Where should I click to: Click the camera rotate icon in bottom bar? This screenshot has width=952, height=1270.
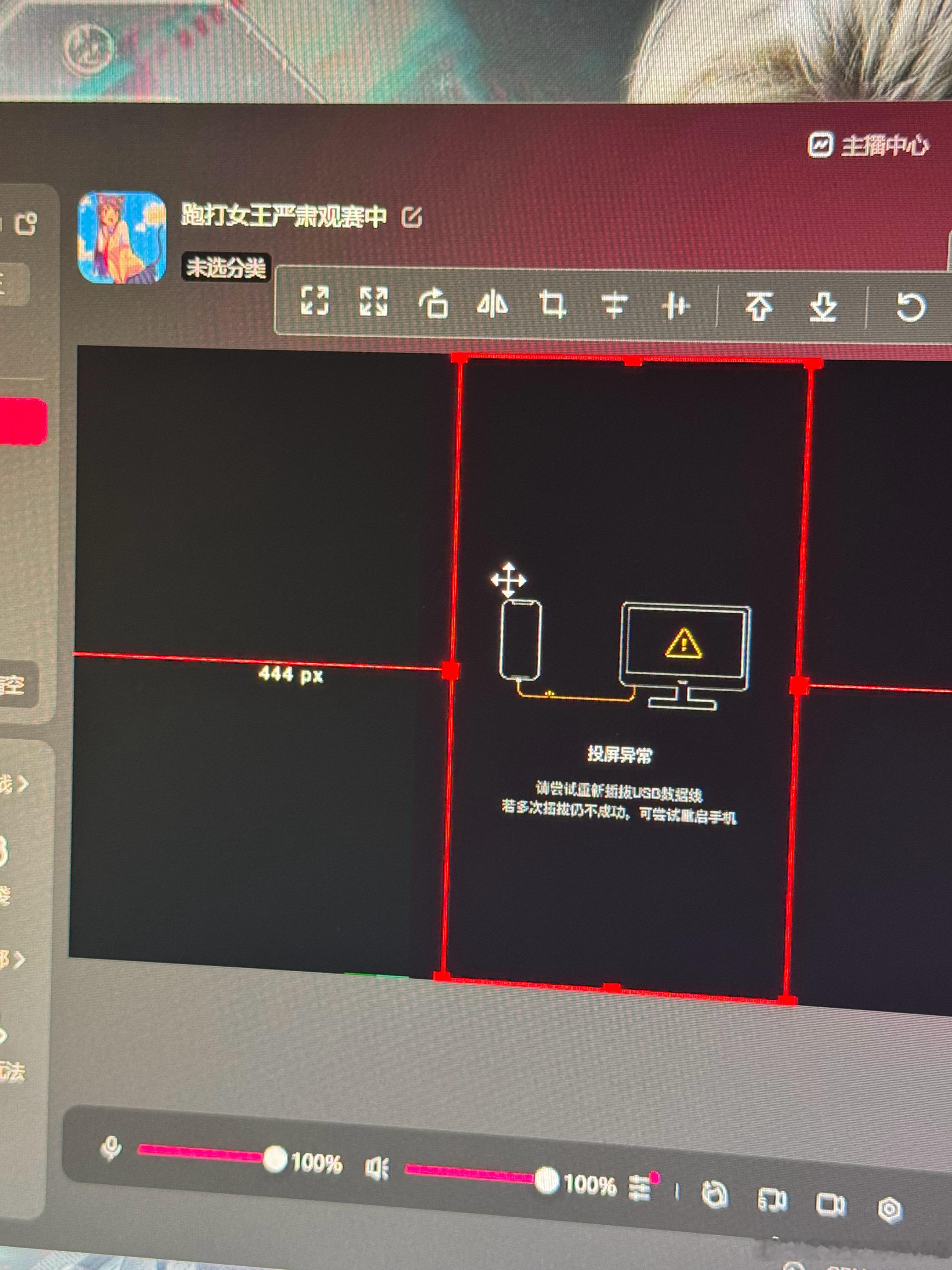(714, 1195)
